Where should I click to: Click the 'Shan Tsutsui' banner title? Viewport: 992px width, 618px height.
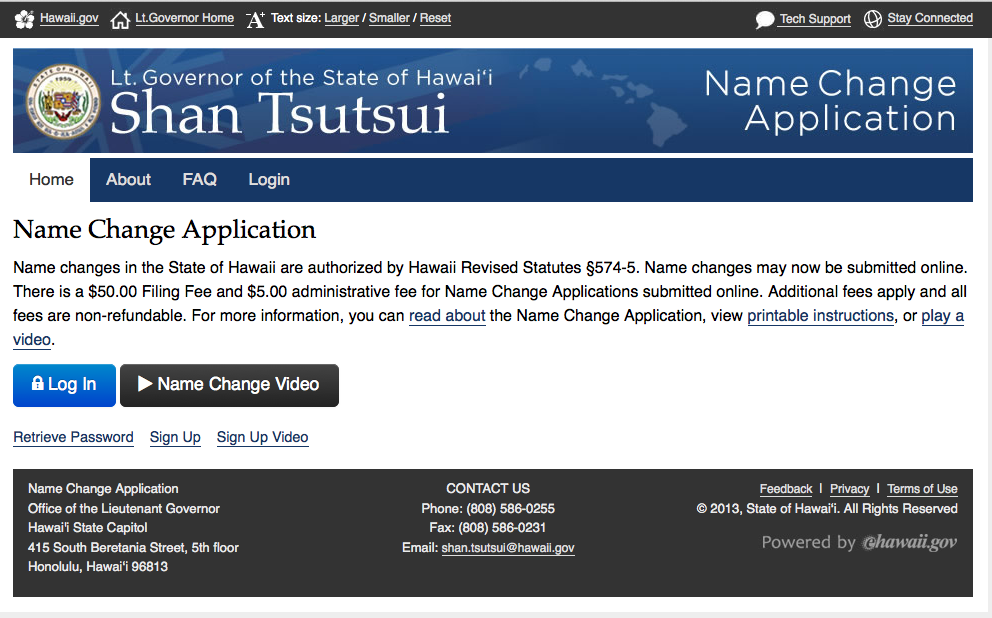click(279, 114)
